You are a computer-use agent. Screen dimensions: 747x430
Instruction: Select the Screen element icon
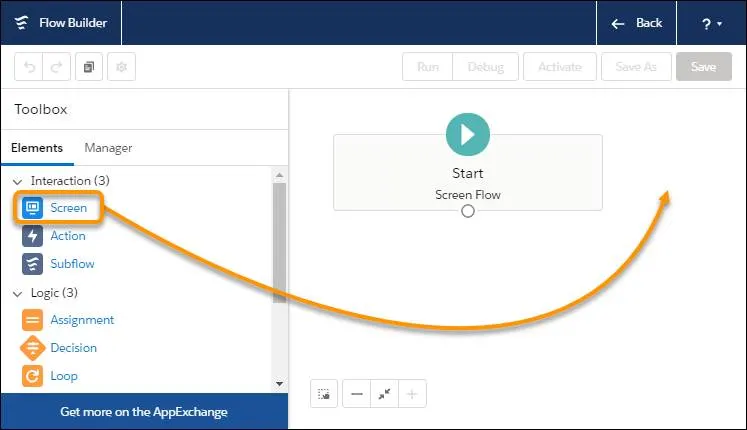coord(32,208)
